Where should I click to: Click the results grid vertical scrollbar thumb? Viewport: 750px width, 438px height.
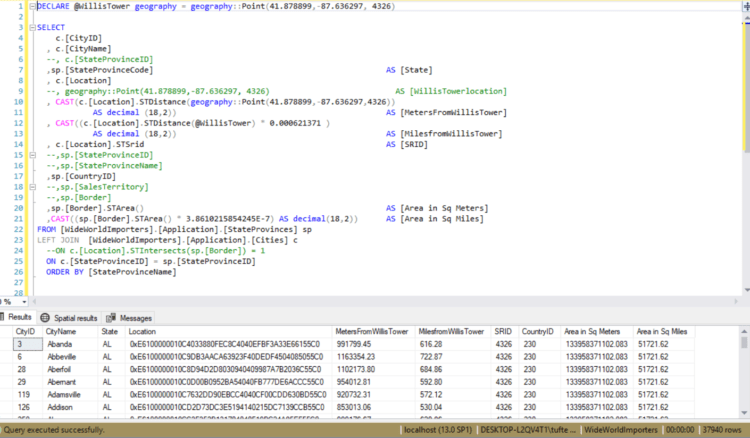(x=744, y=343)
